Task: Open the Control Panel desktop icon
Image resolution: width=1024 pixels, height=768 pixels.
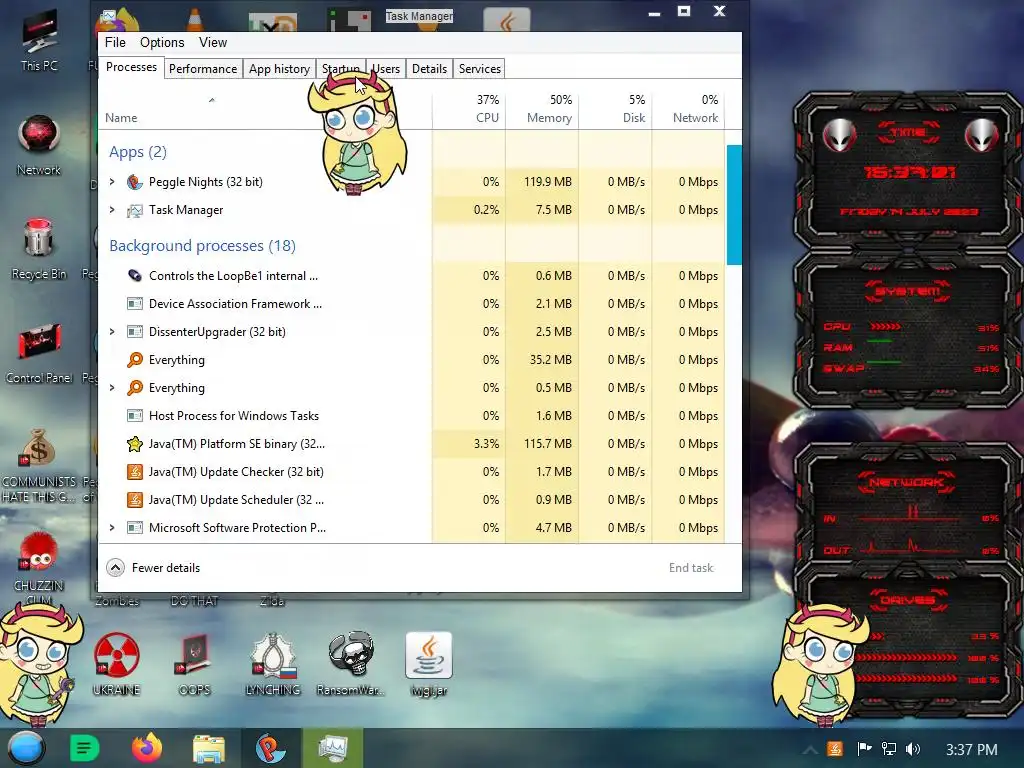Action: coord(39,353)
